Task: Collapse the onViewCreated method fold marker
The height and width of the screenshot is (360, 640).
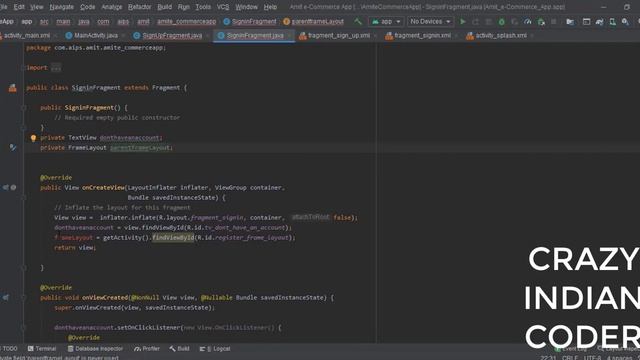Action: pos(23,298)
